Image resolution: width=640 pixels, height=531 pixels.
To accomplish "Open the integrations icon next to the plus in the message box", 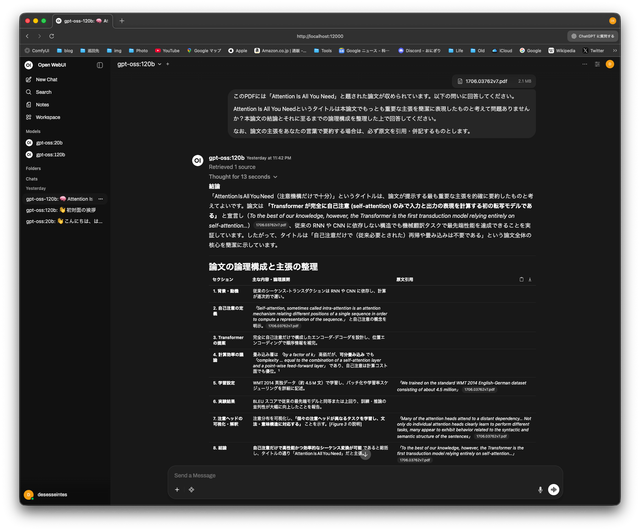I will click(x=191, y=490).
